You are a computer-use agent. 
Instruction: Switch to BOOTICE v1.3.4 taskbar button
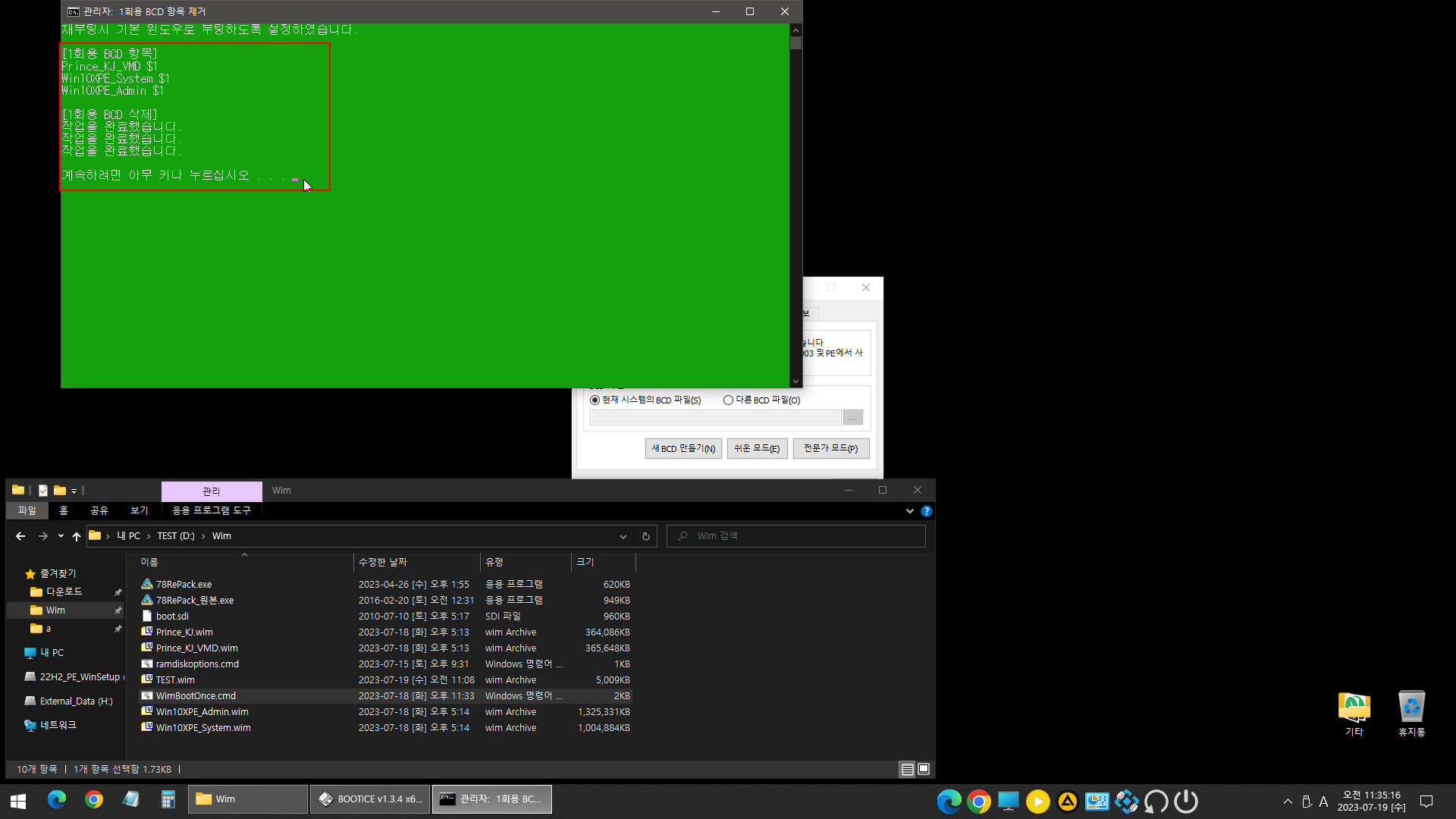[370, 799]
